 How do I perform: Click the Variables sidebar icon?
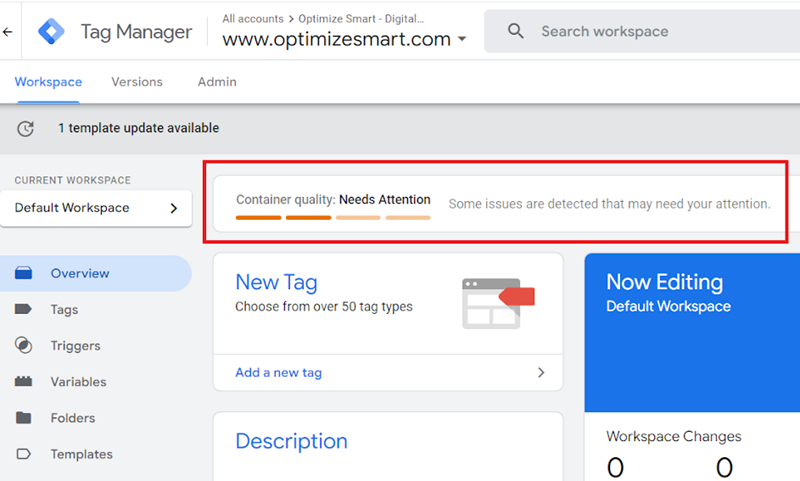coord(23,382)
